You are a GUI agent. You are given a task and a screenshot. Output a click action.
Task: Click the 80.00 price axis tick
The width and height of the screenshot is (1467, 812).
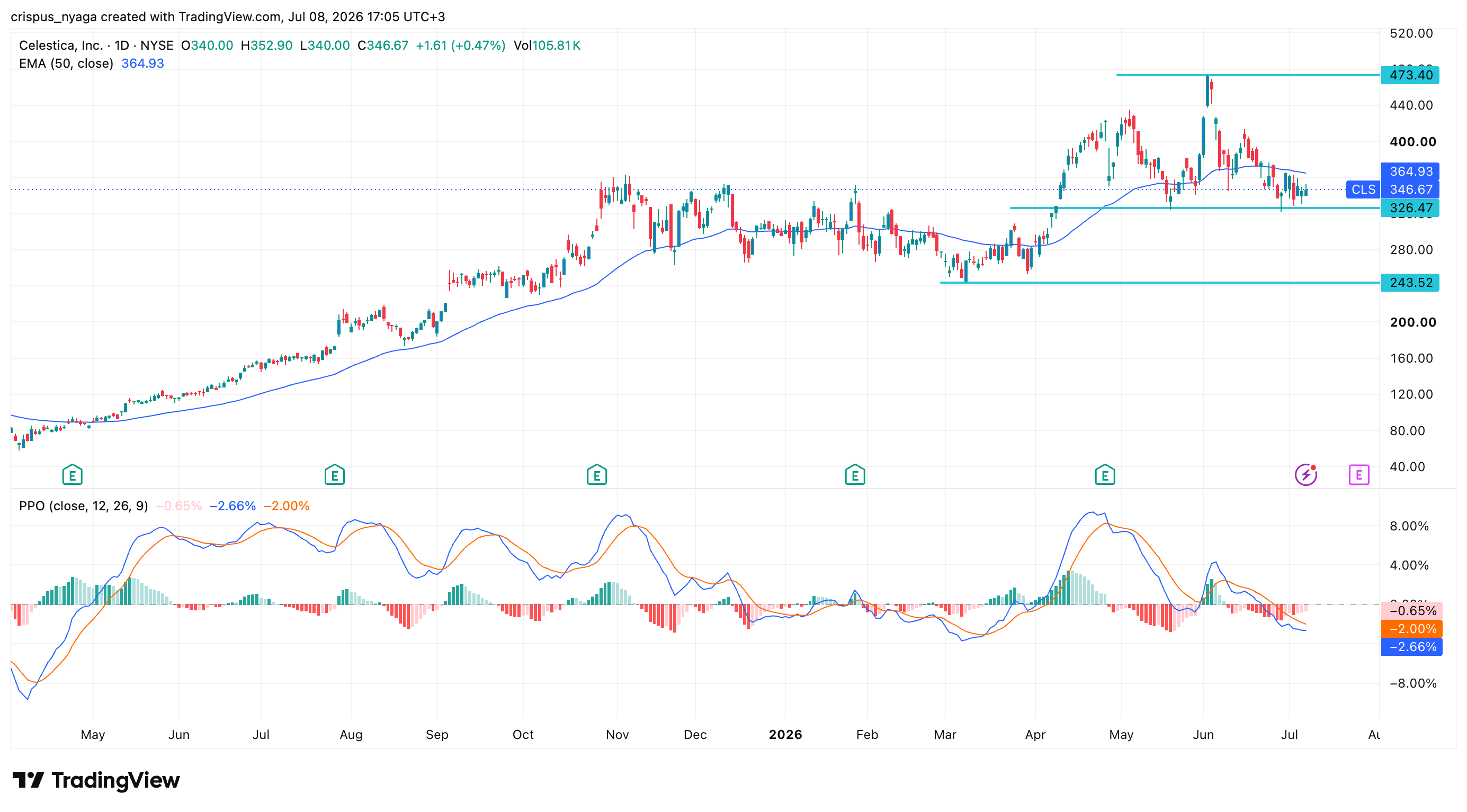(x=1407, y=431)
